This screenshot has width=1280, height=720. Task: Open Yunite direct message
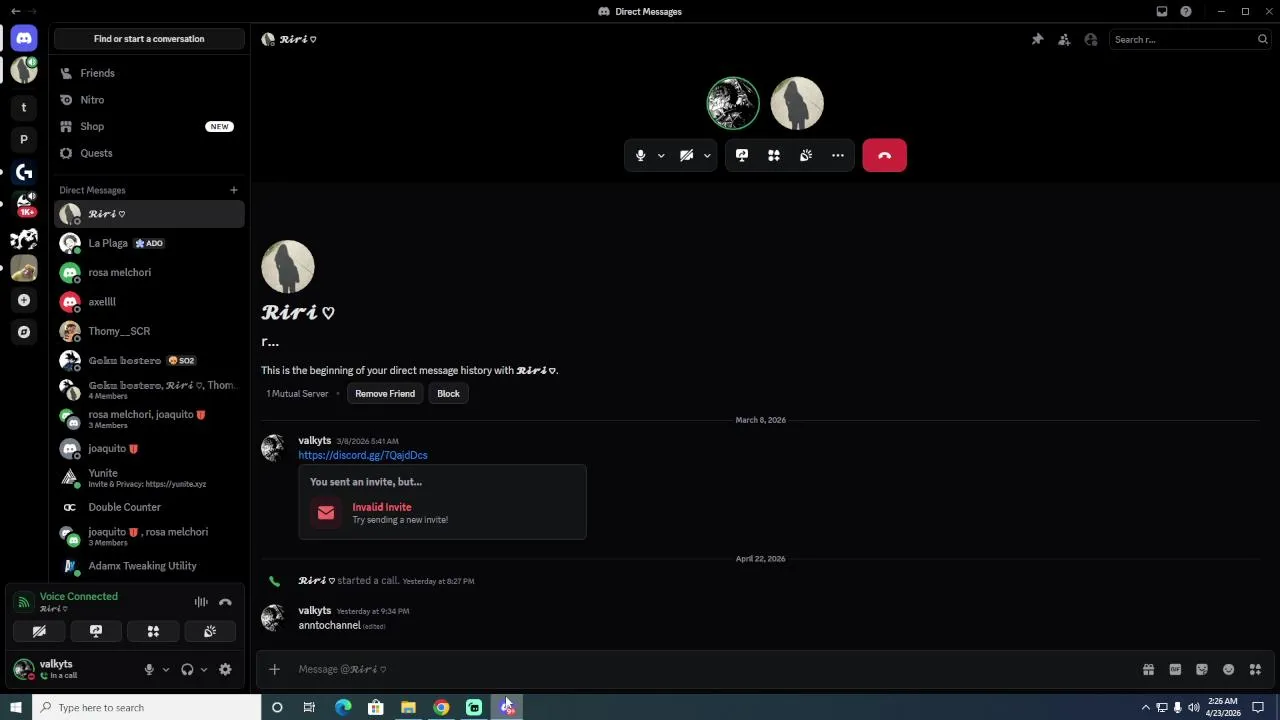click(149, 478)
